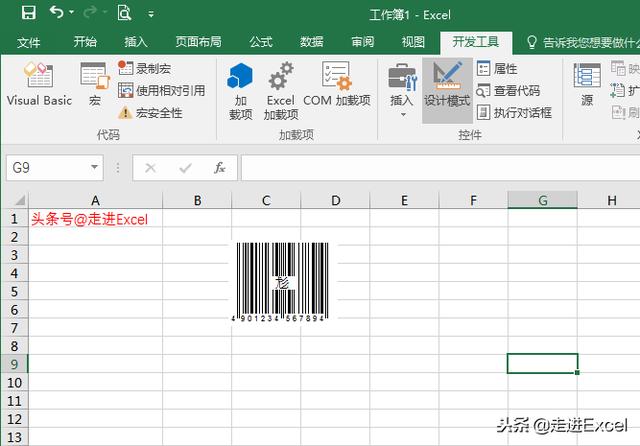Viewport: 640px width, 446px height.
Task: Click the fill handle of cell G9
Action: coord(577,372)
